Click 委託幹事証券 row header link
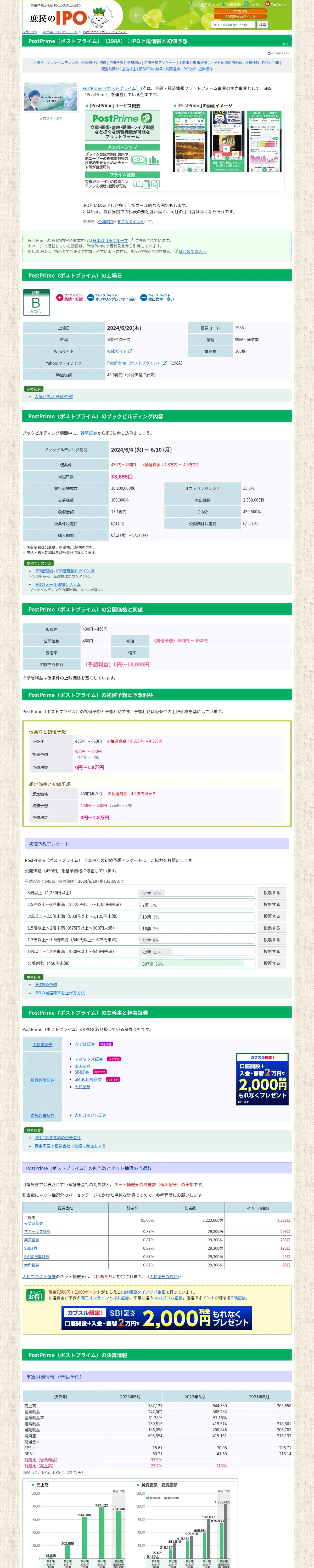 coord(42,1115)
